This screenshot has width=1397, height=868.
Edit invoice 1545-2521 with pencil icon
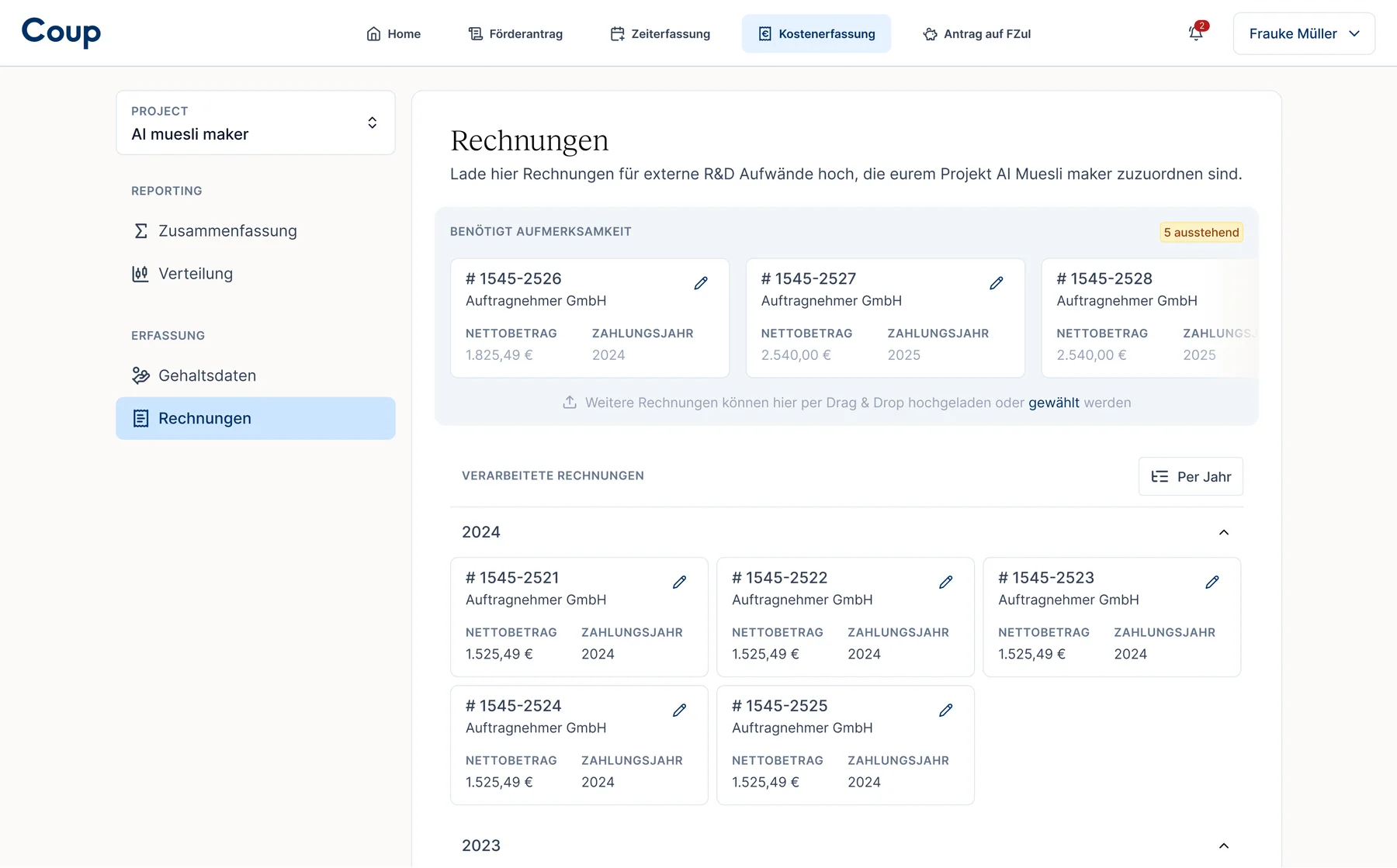point(679,582)
